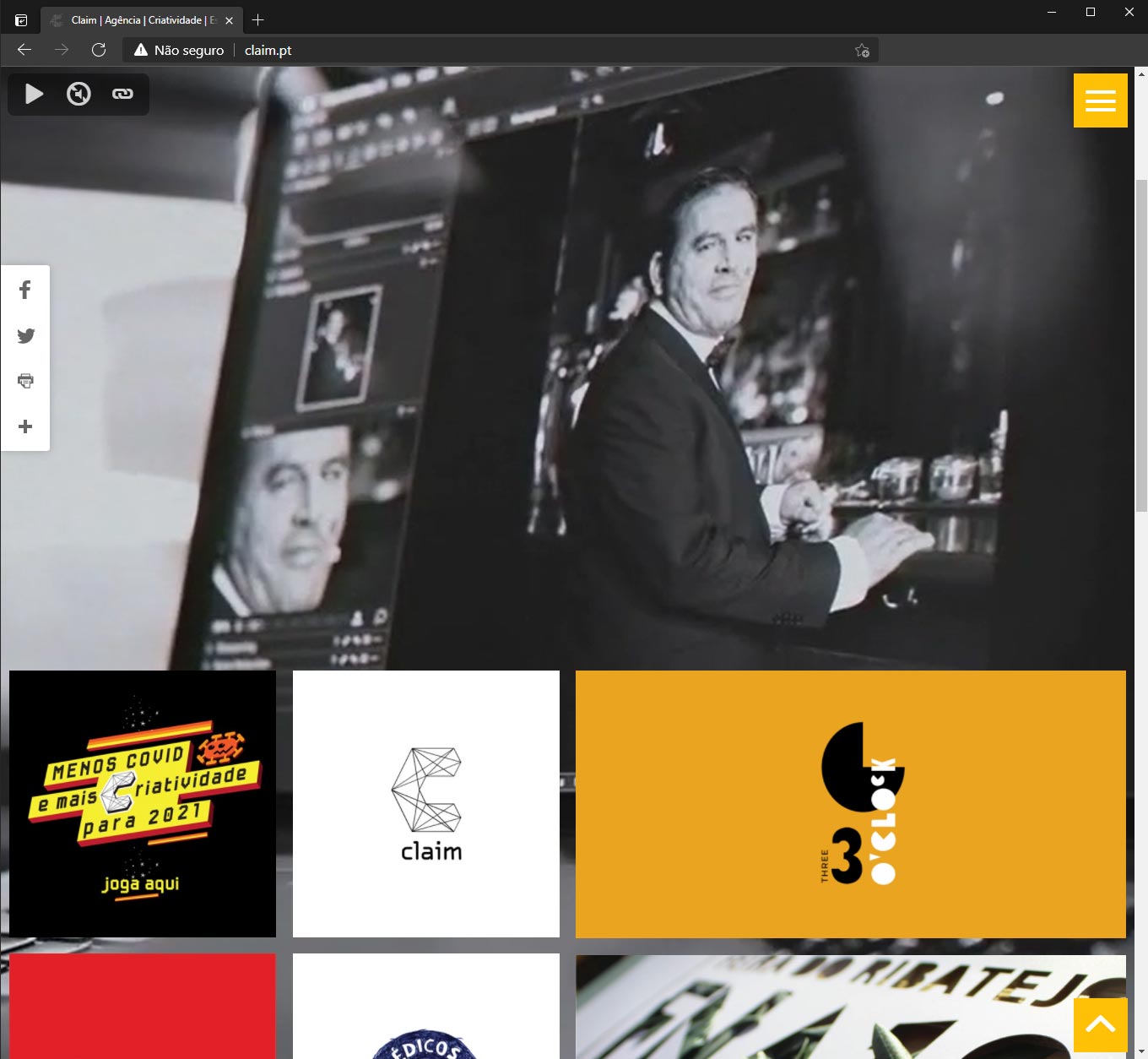Click the print icon in share bar
The height and width of the screenshot is (1059, 1148).
[x=25, y=381]
